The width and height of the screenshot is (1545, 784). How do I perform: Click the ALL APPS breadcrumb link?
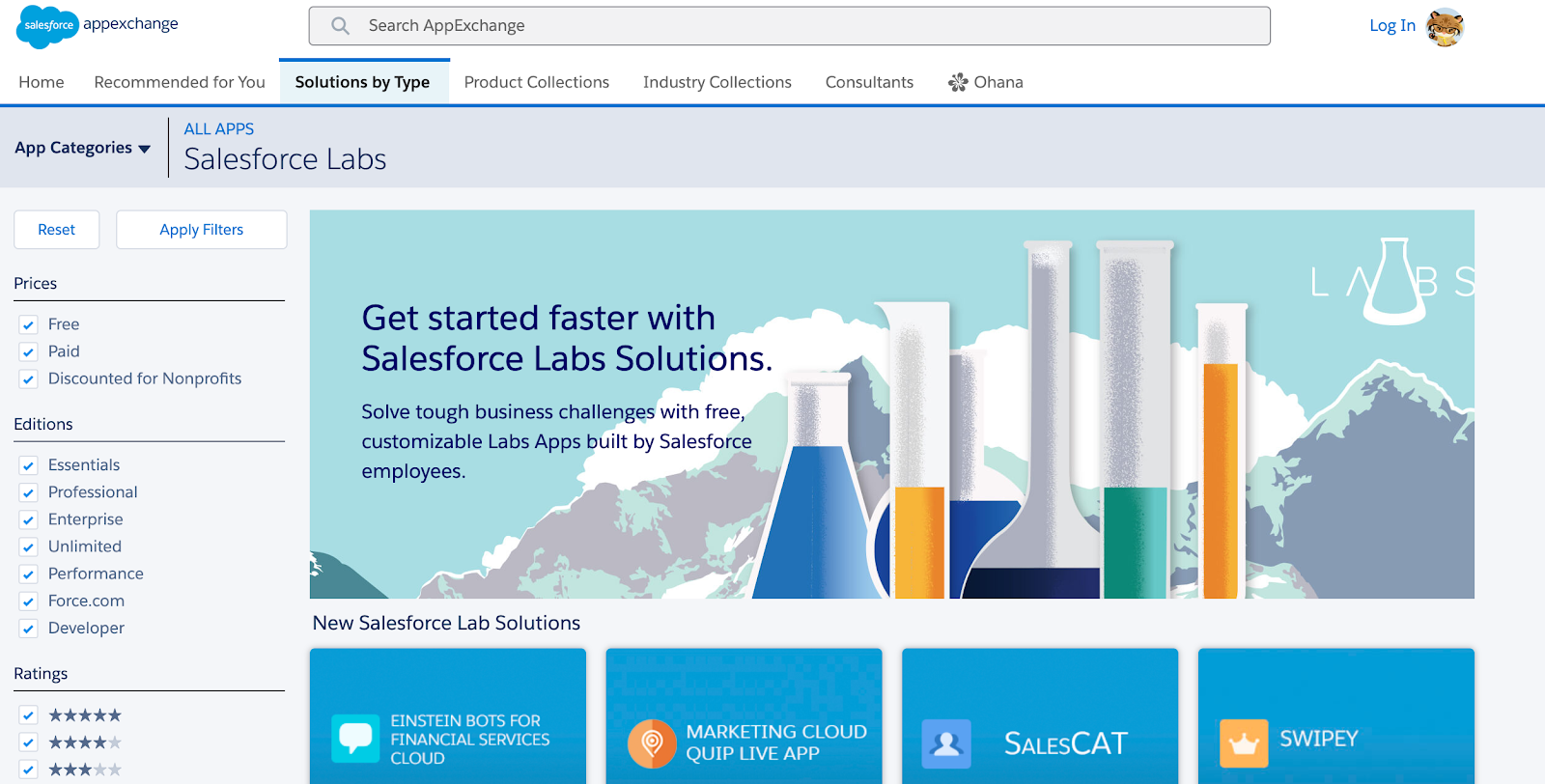pyautogui.click(x=219, y=128)
